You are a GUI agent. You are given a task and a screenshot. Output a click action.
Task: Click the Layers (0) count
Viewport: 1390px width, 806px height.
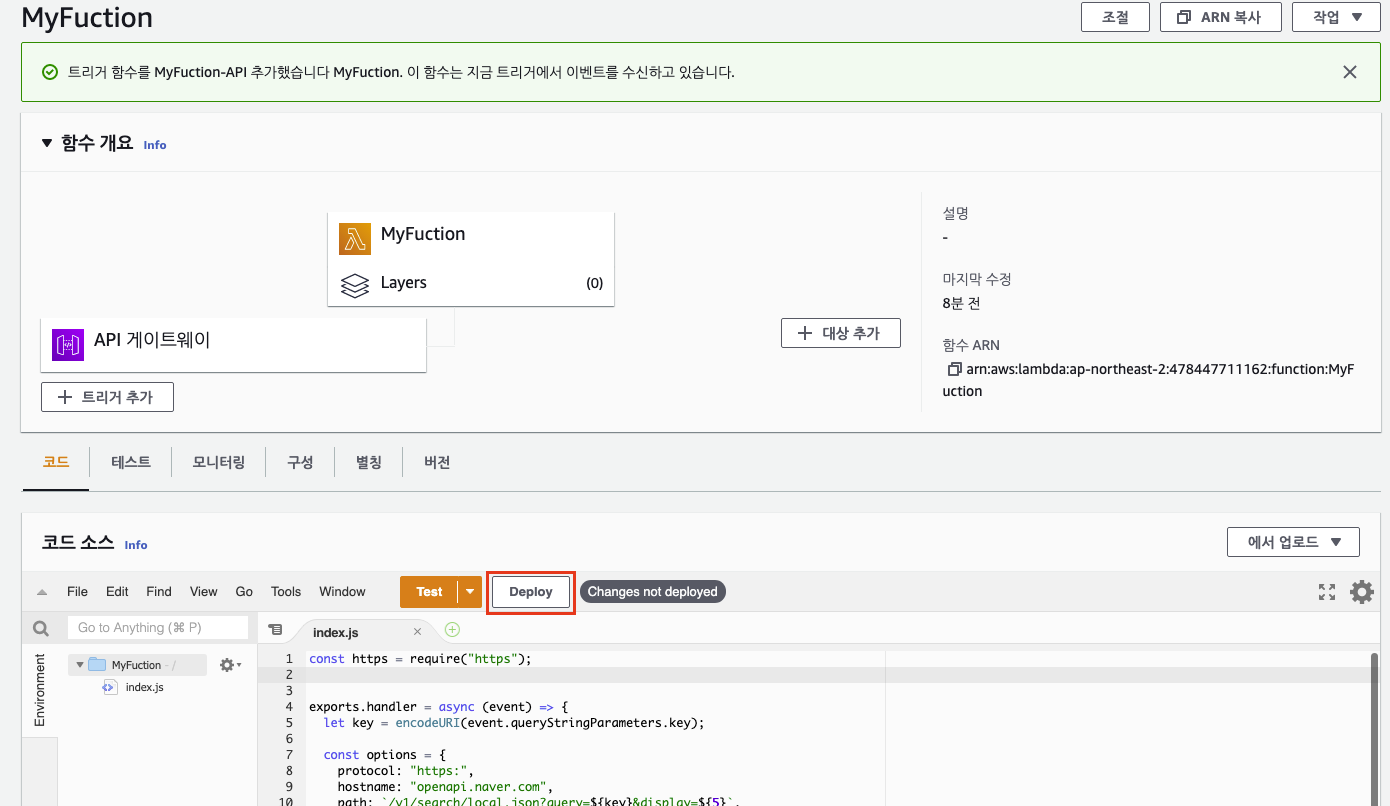[595, 284]
